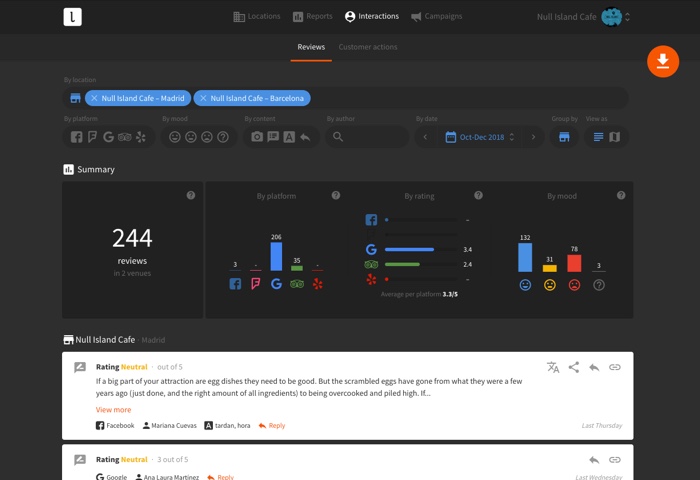Share the first review
The width and height of the screenshot is (700, 480).
(574, 367)
